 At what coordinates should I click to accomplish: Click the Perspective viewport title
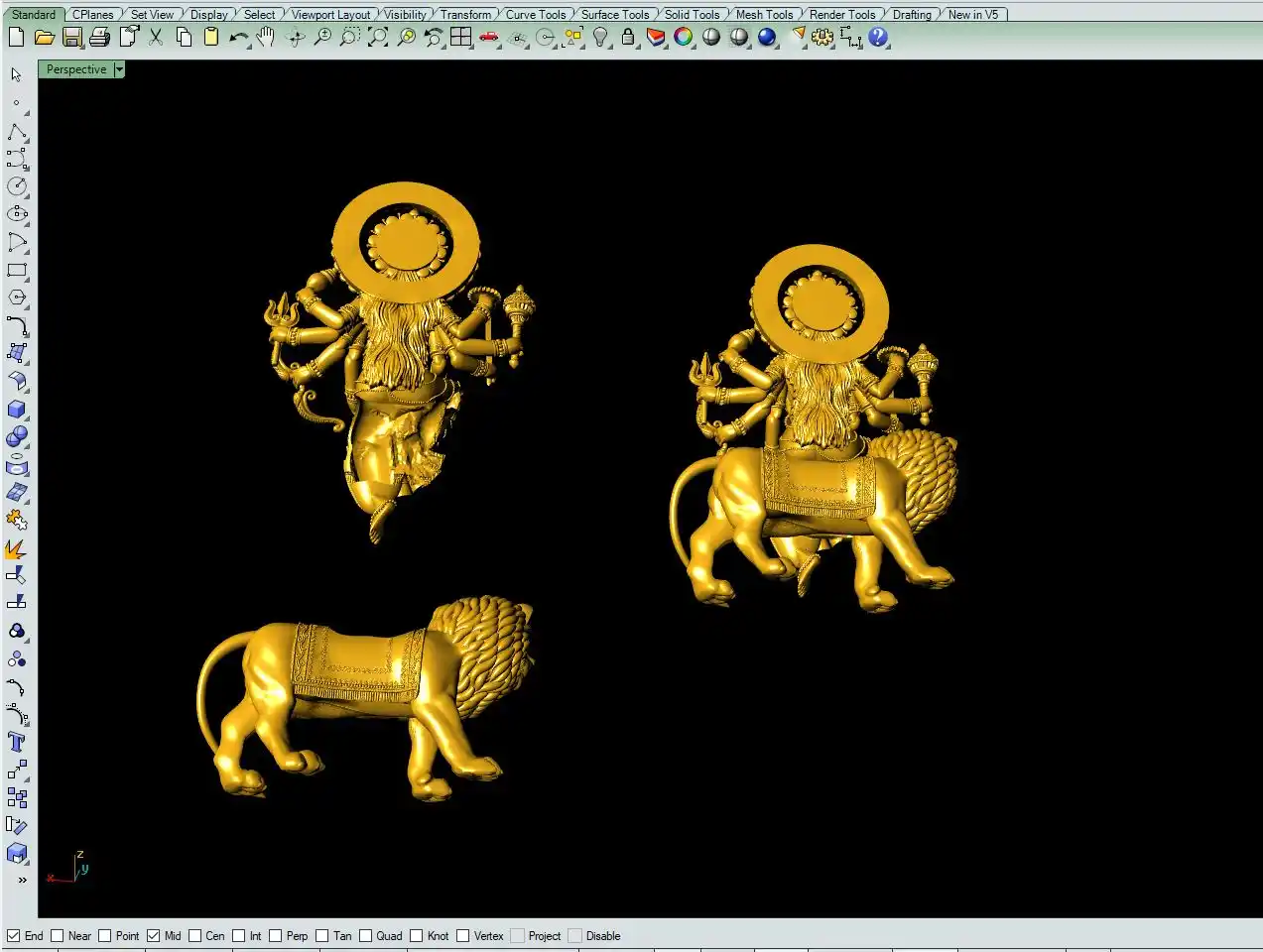pyautogui.click(x=75, y=69)
